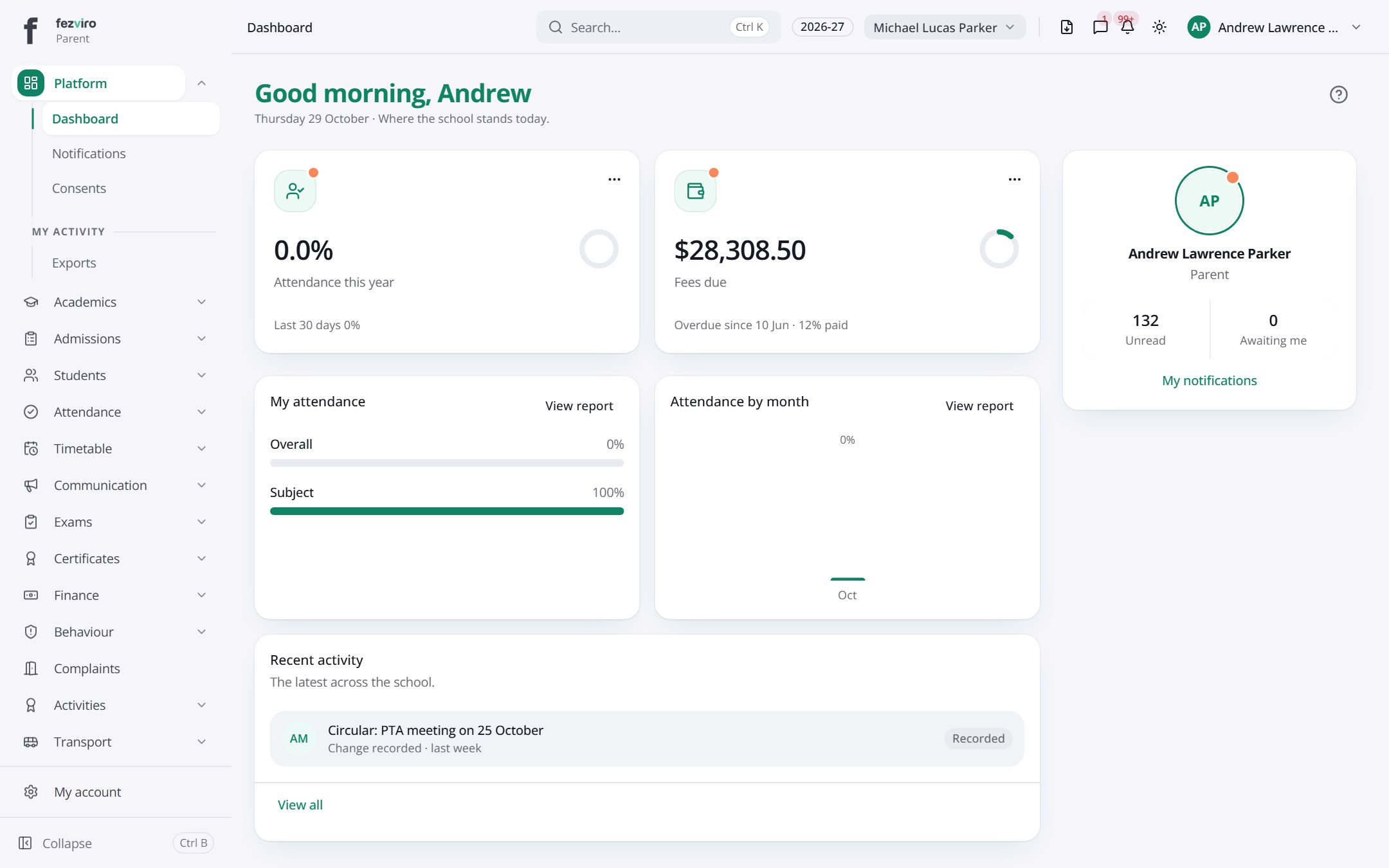The width and height of the screenshot is (1389, 868).
Task: Click the My account gear icon
Action: coord(31,792)
